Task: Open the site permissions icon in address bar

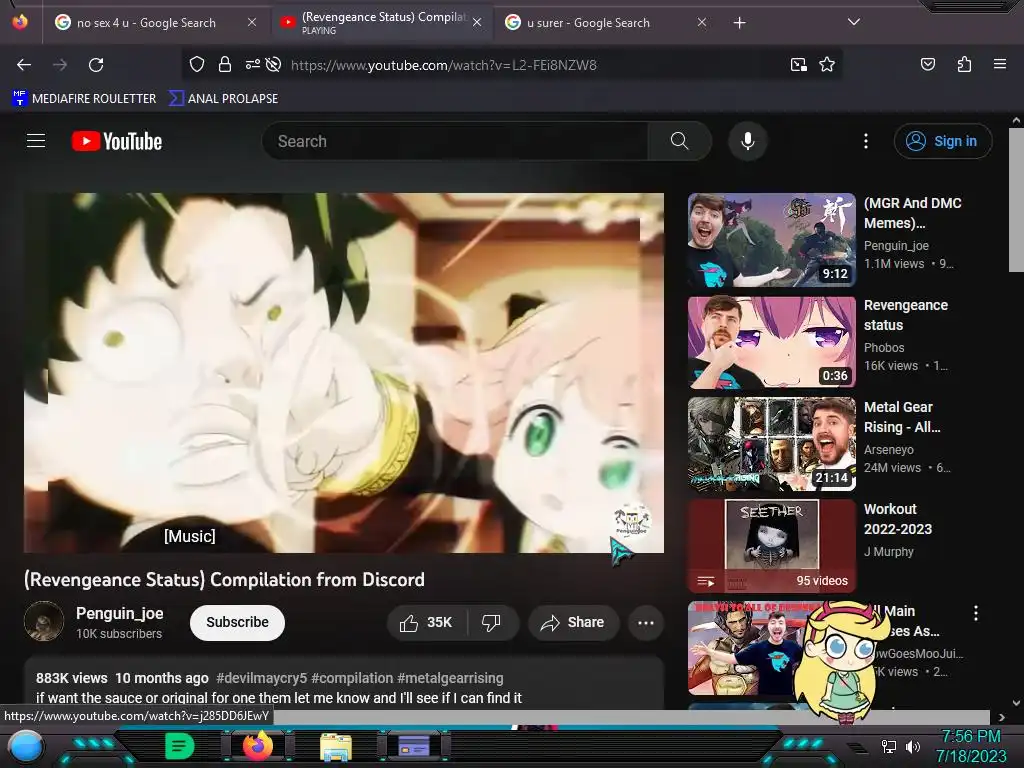Action: pyautogui.click(x=252, y=64)
